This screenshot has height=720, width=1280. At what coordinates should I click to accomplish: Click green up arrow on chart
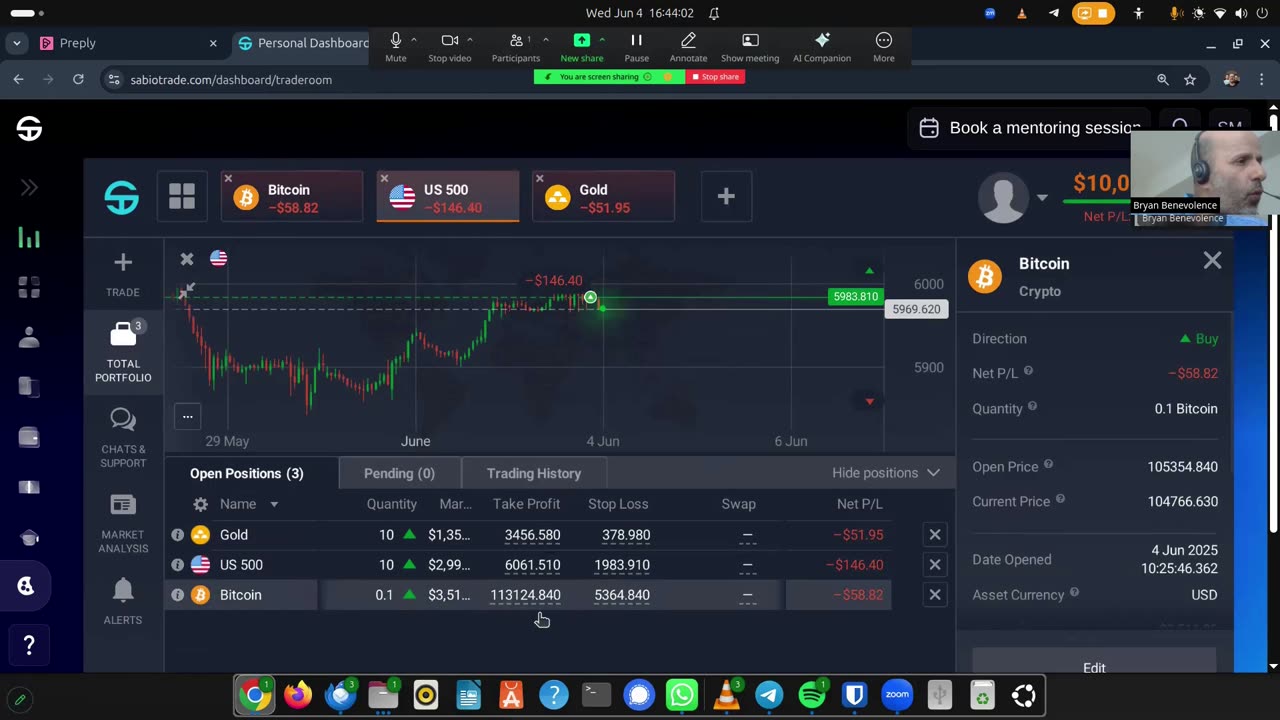(x=869, y=271)
